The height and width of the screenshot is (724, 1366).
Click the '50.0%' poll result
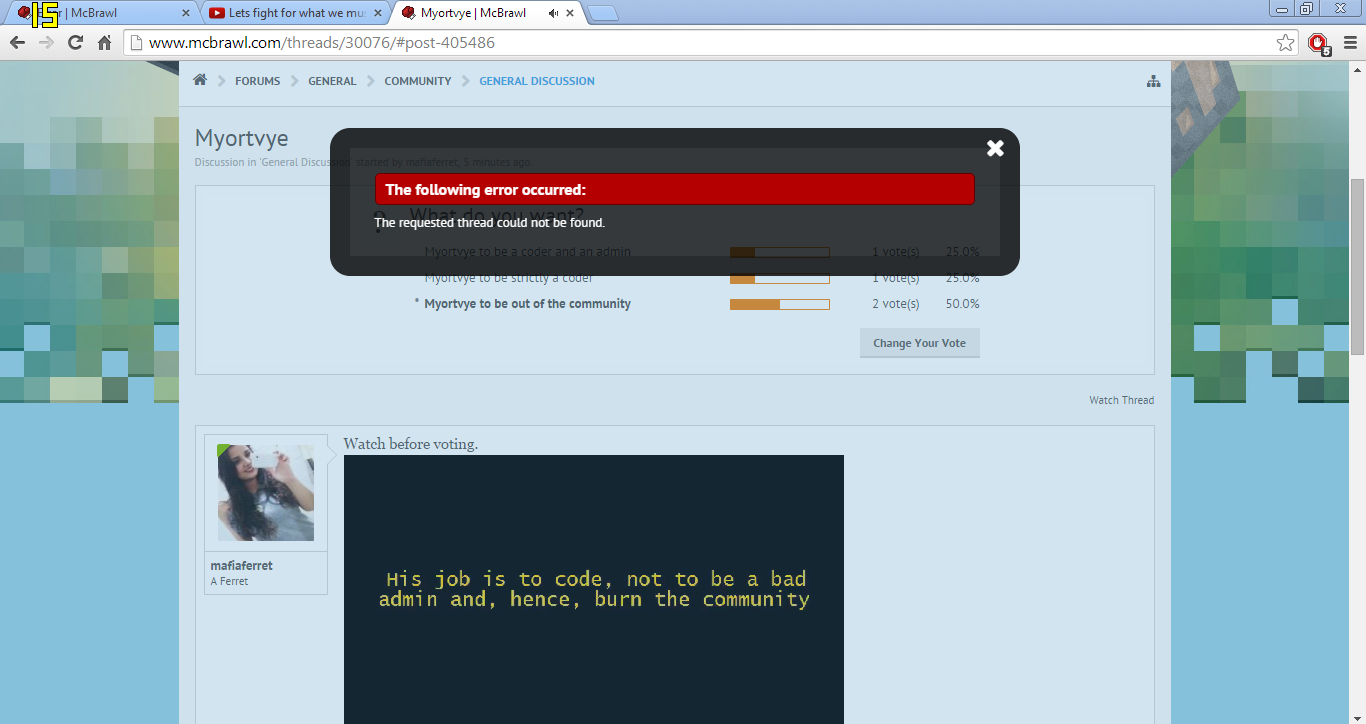[962, 304]
